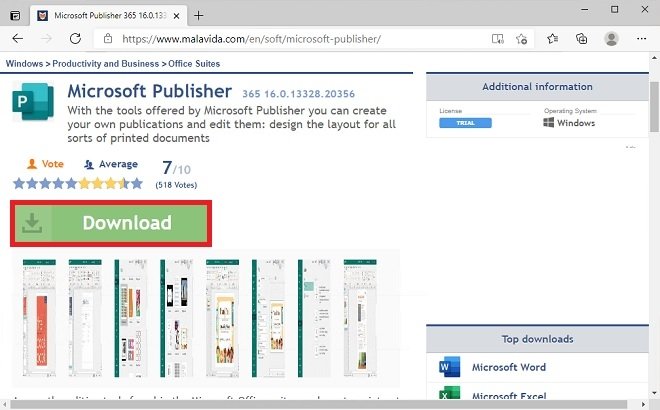
Task: Click the download arrow icon on green button
Action: click(32, 223)
